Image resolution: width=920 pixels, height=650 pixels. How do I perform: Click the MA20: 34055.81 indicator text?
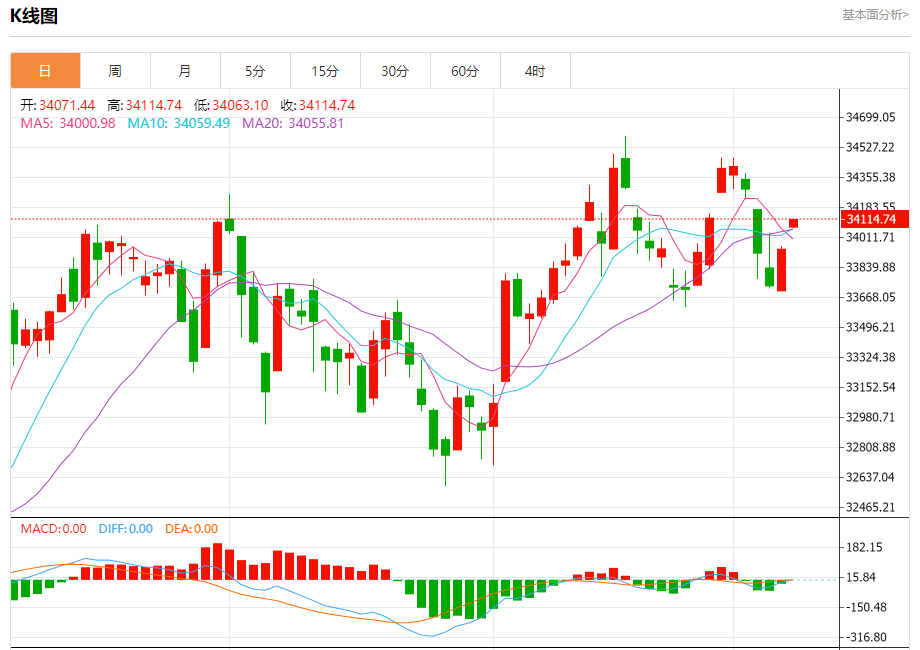(293, 123)
